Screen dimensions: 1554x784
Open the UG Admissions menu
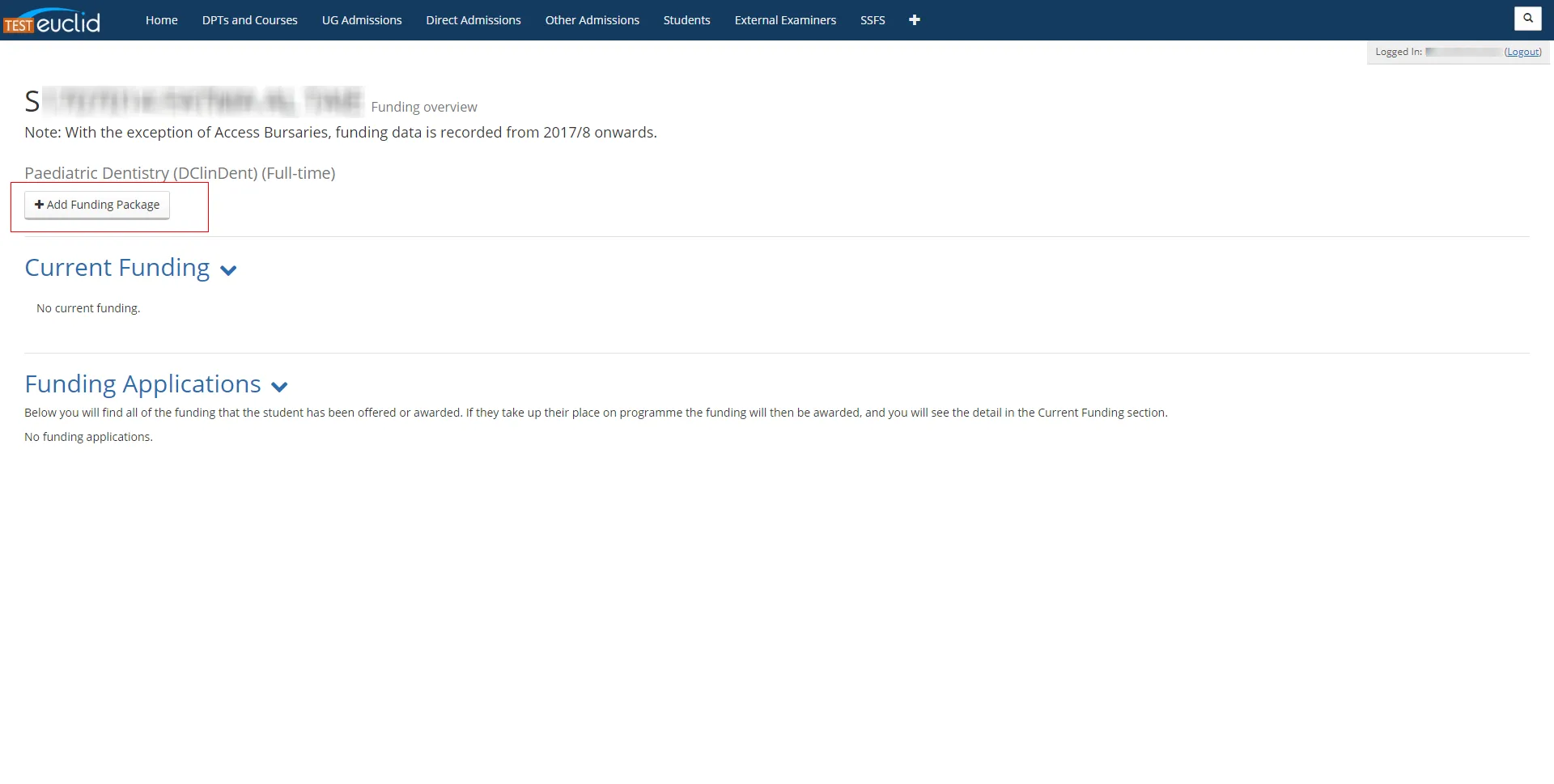pos(362,20)
